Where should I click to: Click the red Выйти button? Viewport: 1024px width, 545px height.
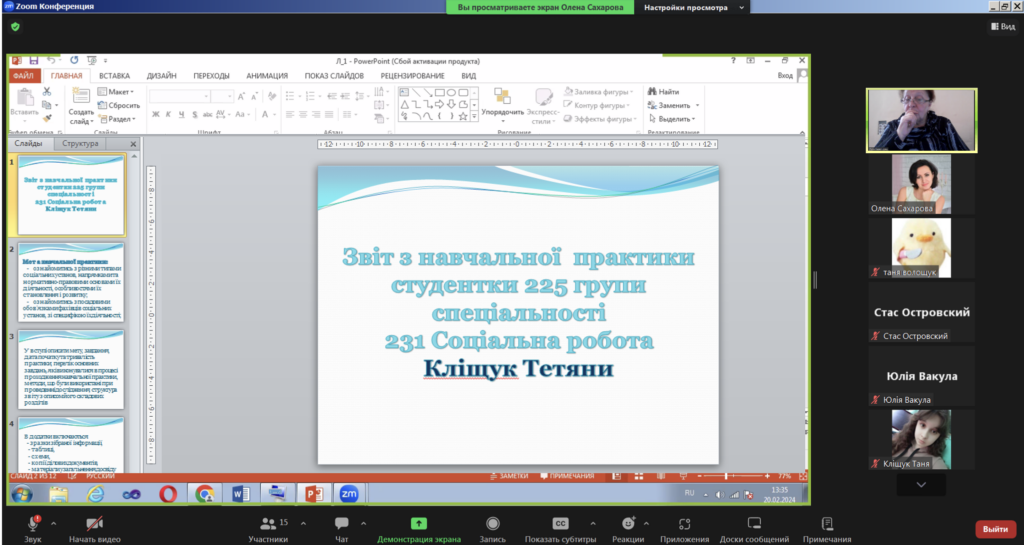coord(995,529)
